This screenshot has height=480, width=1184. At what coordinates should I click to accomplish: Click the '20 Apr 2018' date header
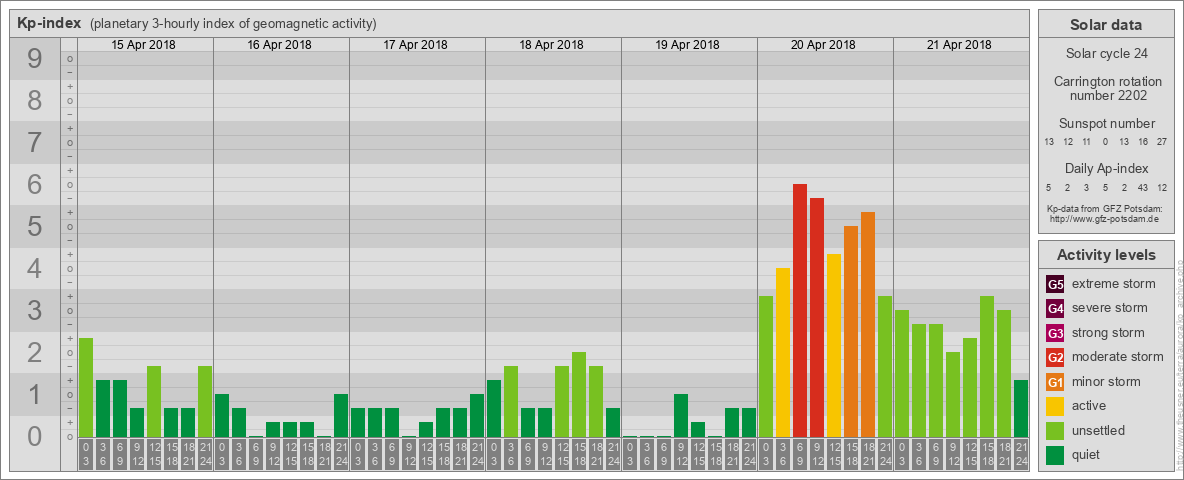click(823, 45)
